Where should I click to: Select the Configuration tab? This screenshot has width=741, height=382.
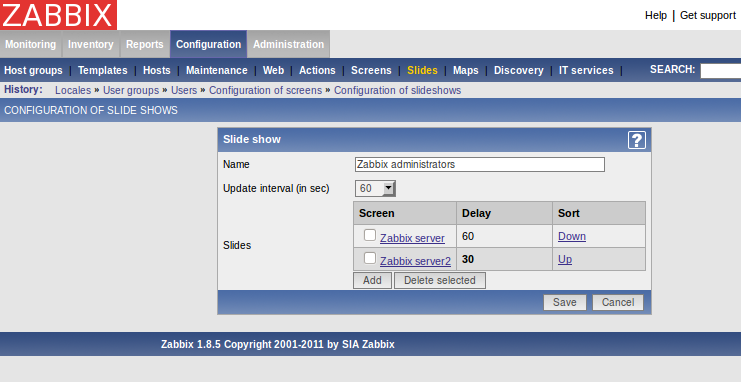point(208,44)
